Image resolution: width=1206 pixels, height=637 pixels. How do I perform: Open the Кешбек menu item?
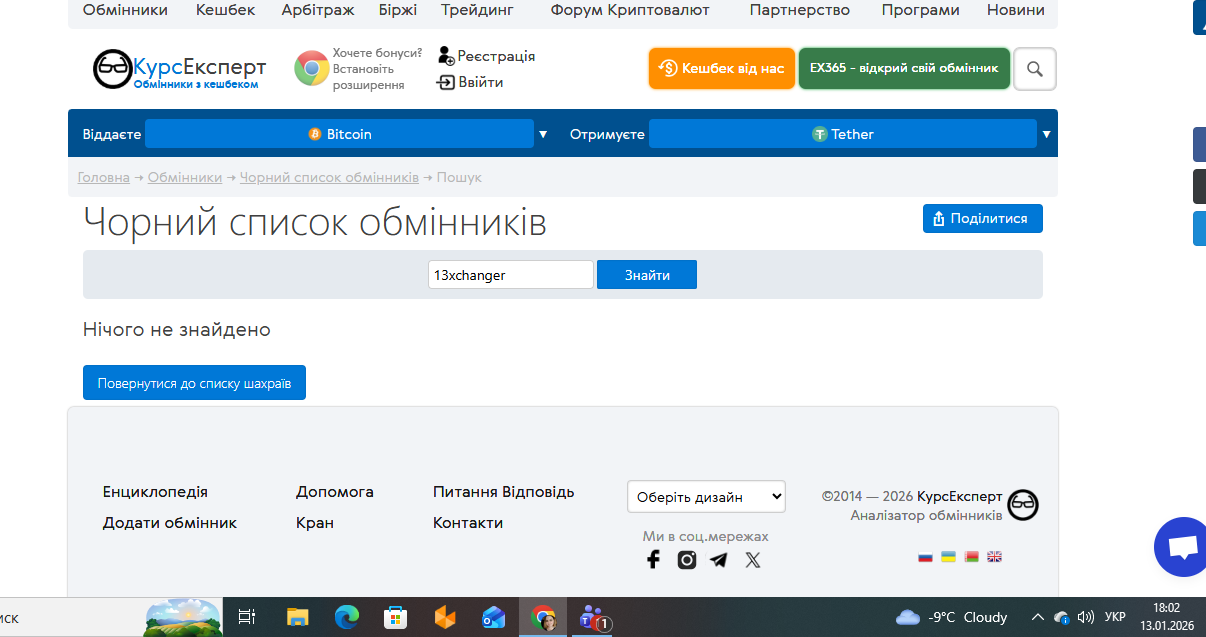(x=225, y=10)
